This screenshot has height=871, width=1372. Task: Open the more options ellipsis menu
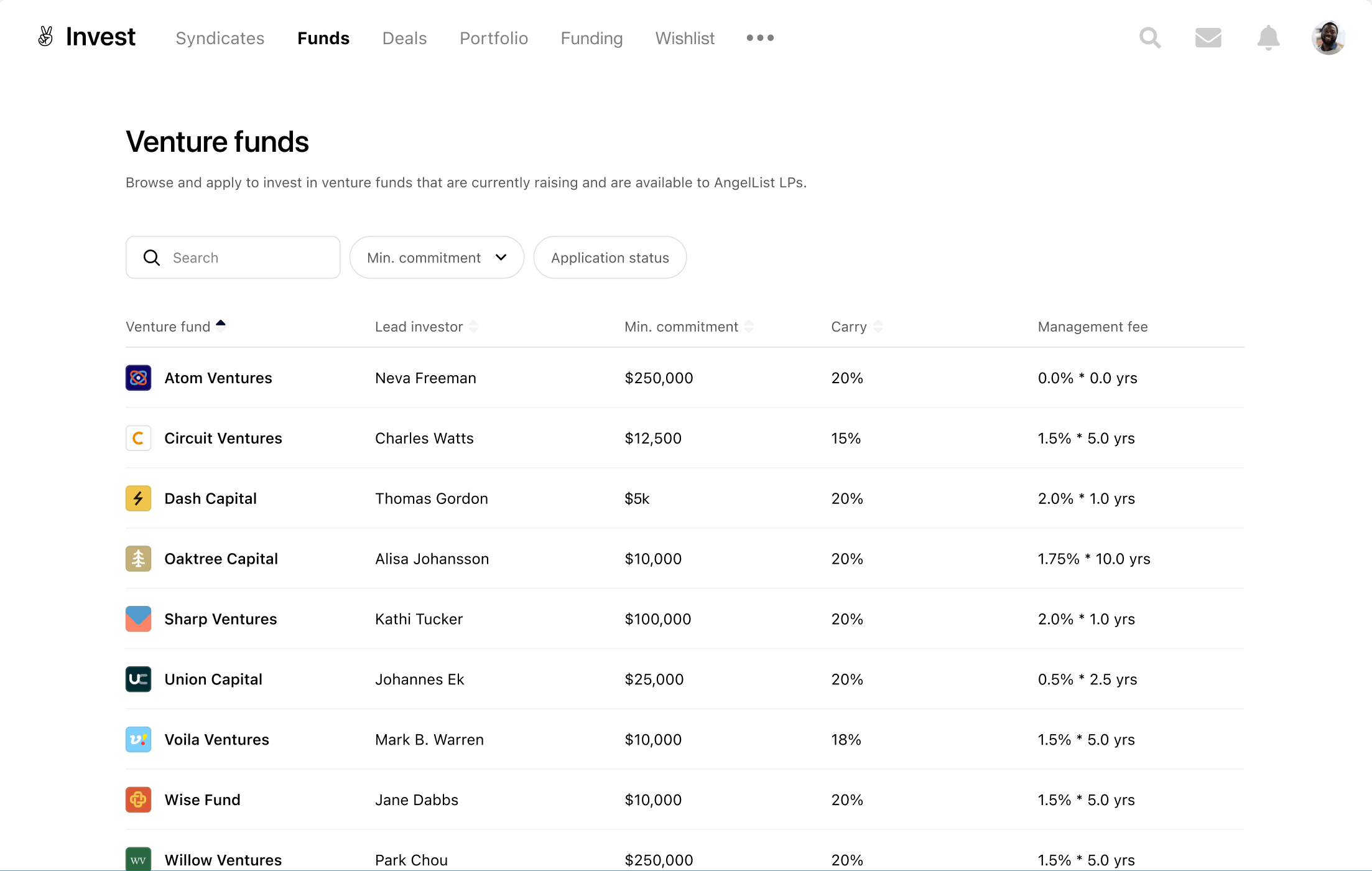[760, 38]
